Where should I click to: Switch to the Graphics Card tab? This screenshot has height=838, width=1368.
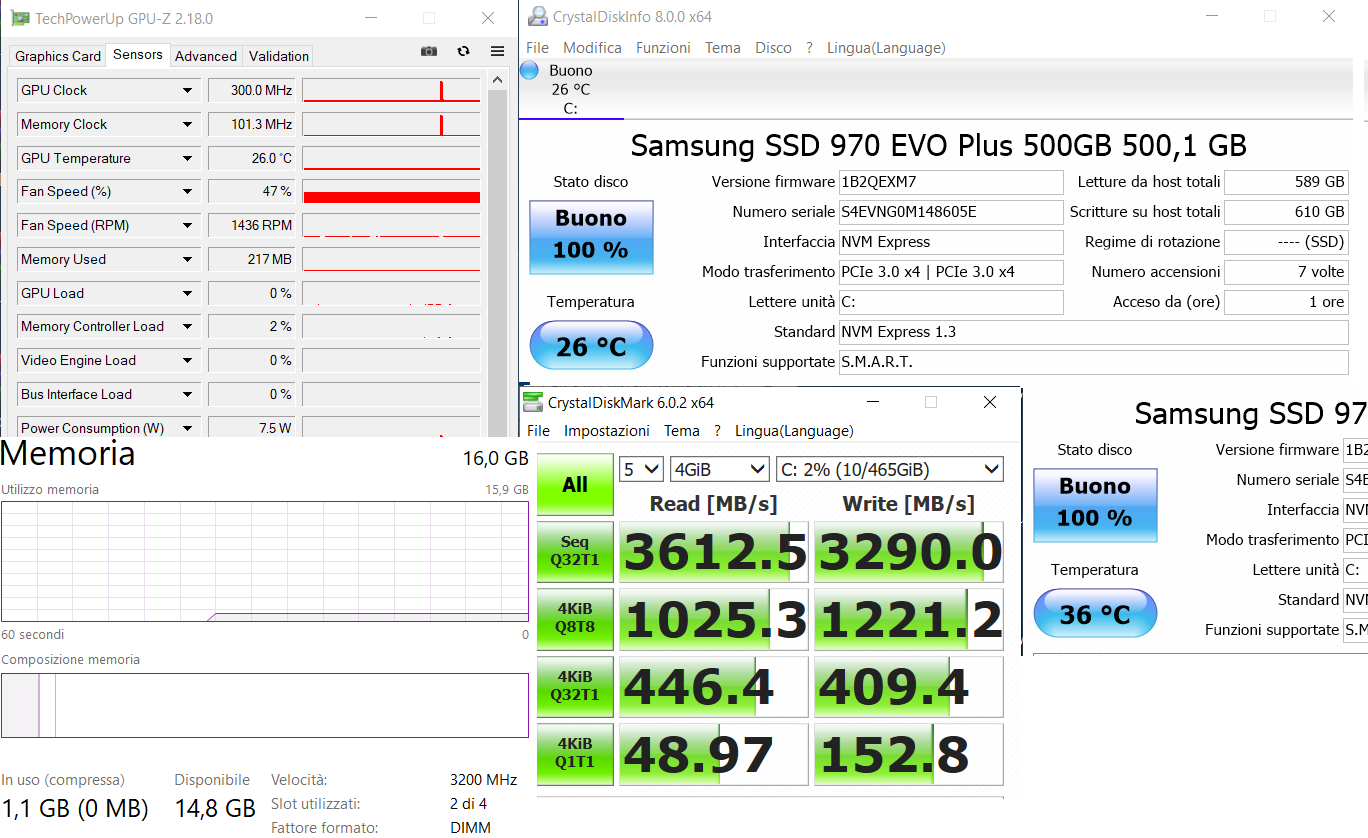point(58,56)
